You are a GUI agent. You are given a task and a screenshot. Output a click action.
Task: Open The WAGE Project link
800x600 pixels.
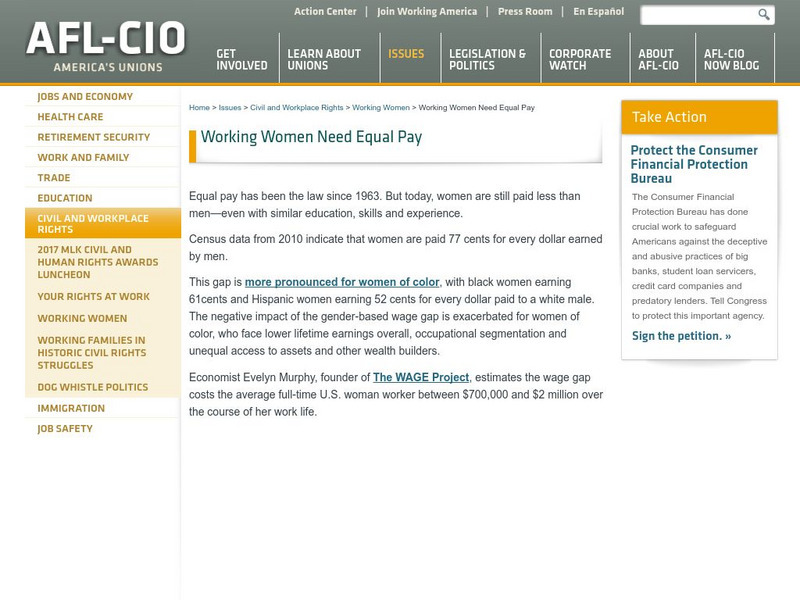421,378
